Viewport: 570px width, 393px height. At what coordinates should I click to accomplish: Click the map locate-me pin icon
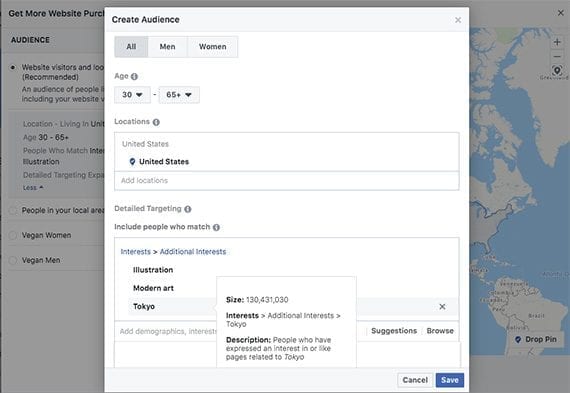coord(557,70)
